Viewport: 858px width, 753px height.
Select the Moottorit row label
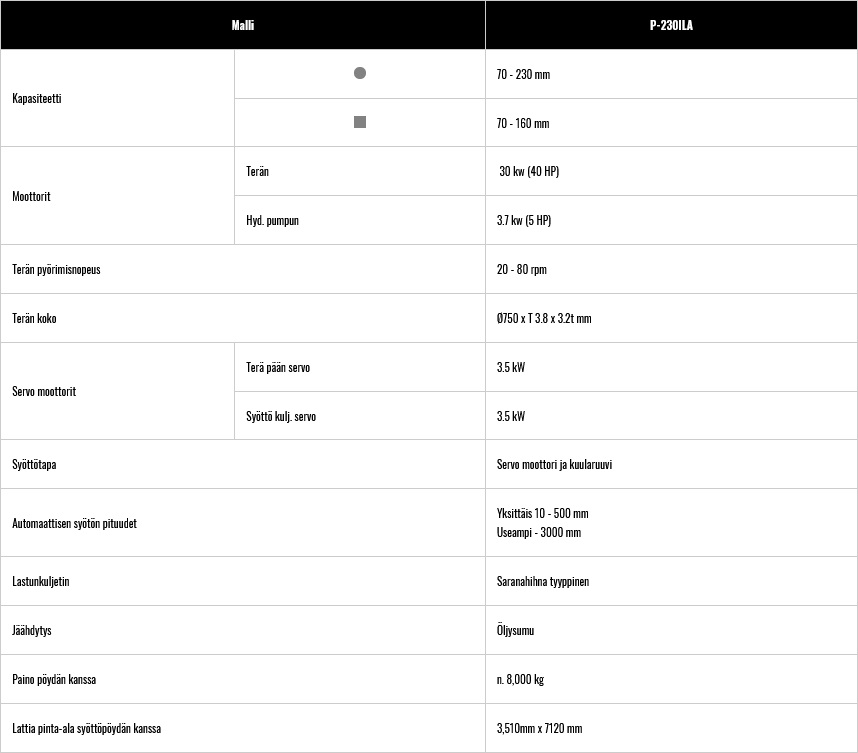[x=31, y=196]
